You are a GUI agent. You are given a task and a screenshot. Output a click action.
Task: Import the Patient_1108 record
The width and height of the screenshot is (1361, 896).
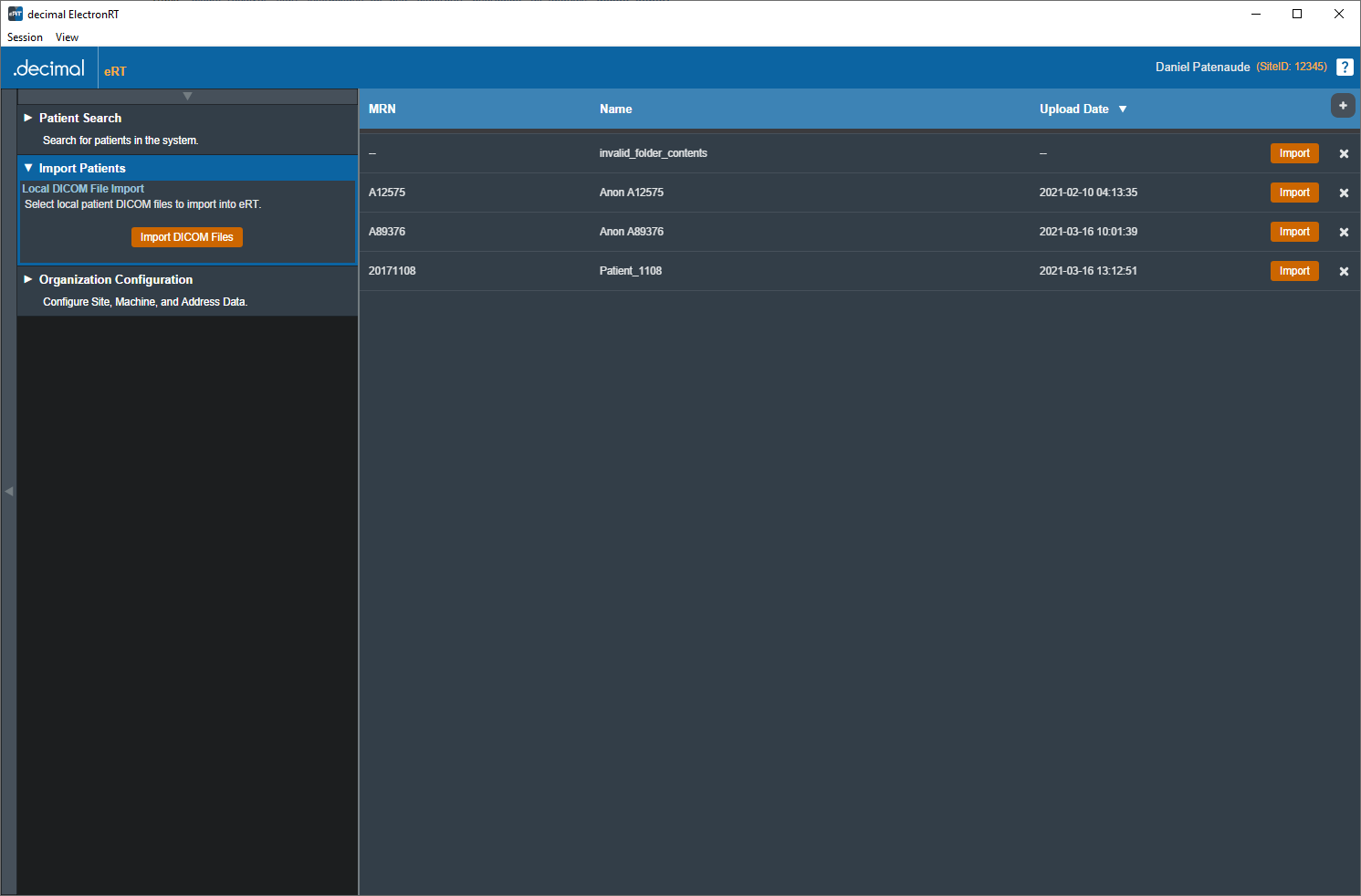pos(1293,271)
